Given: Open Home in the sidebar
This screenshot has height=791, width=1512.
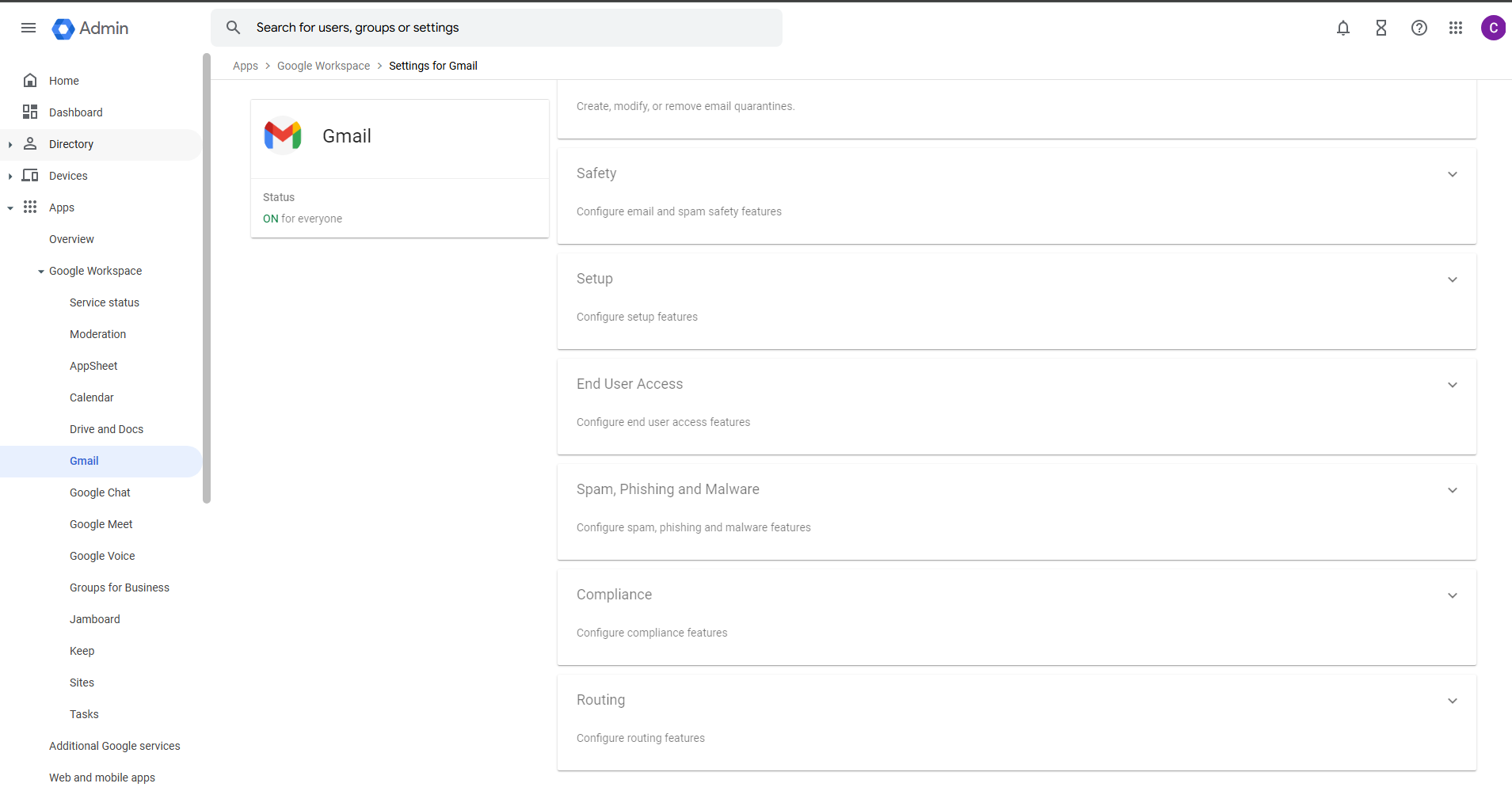Looking at the screenshot, I should tap(64, 81).
